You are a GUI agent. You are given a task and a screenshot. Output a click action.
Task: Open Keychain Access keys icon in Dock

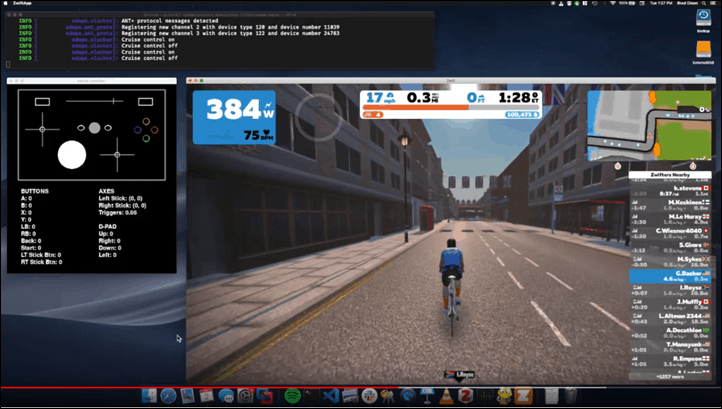[388, 396]
